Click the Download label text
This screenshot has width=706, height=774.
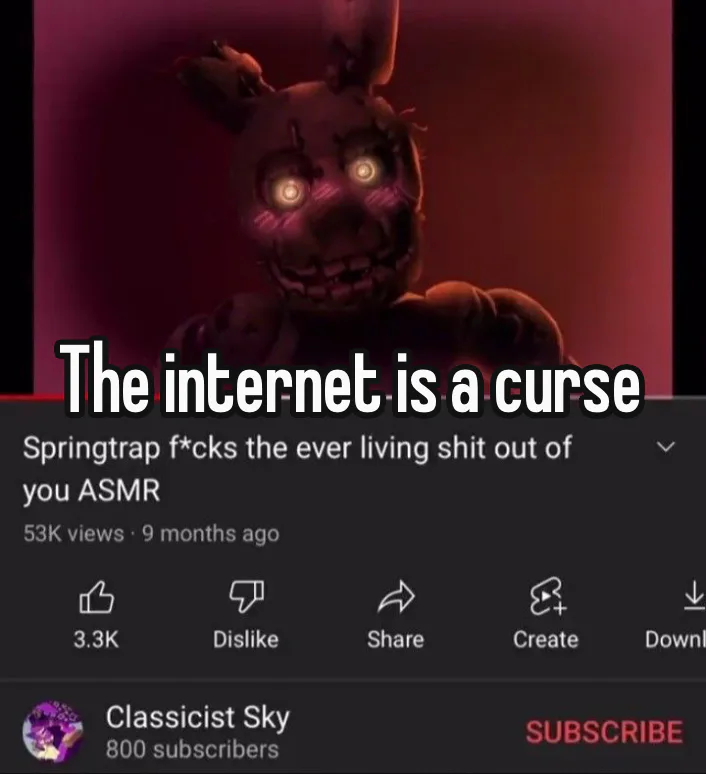(x=675, y=640)
